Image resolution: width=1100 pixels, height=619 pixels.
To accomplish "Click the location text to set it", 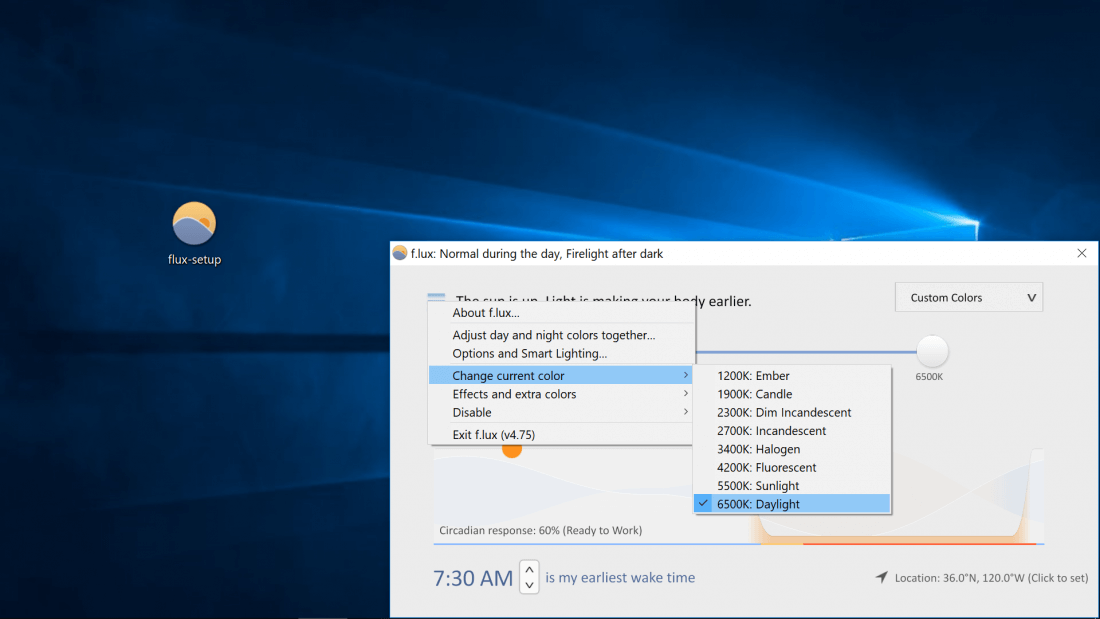I will (x=991, y=577).
